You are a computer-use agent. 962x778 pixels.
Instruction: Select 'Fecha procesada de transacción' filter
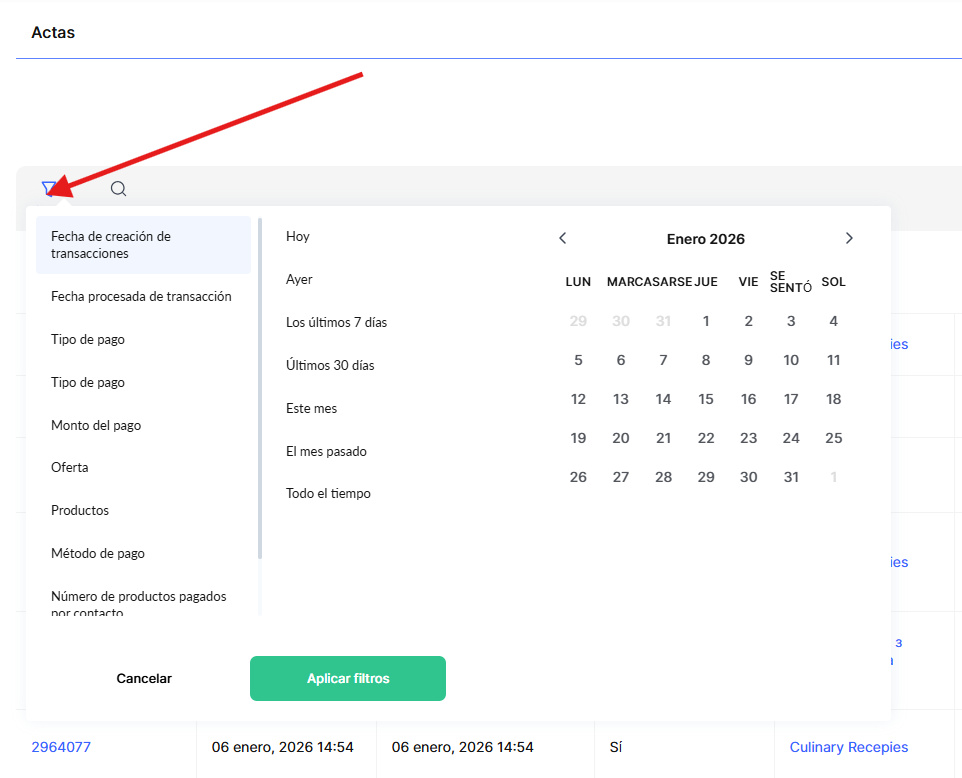(x=141, y=297)
